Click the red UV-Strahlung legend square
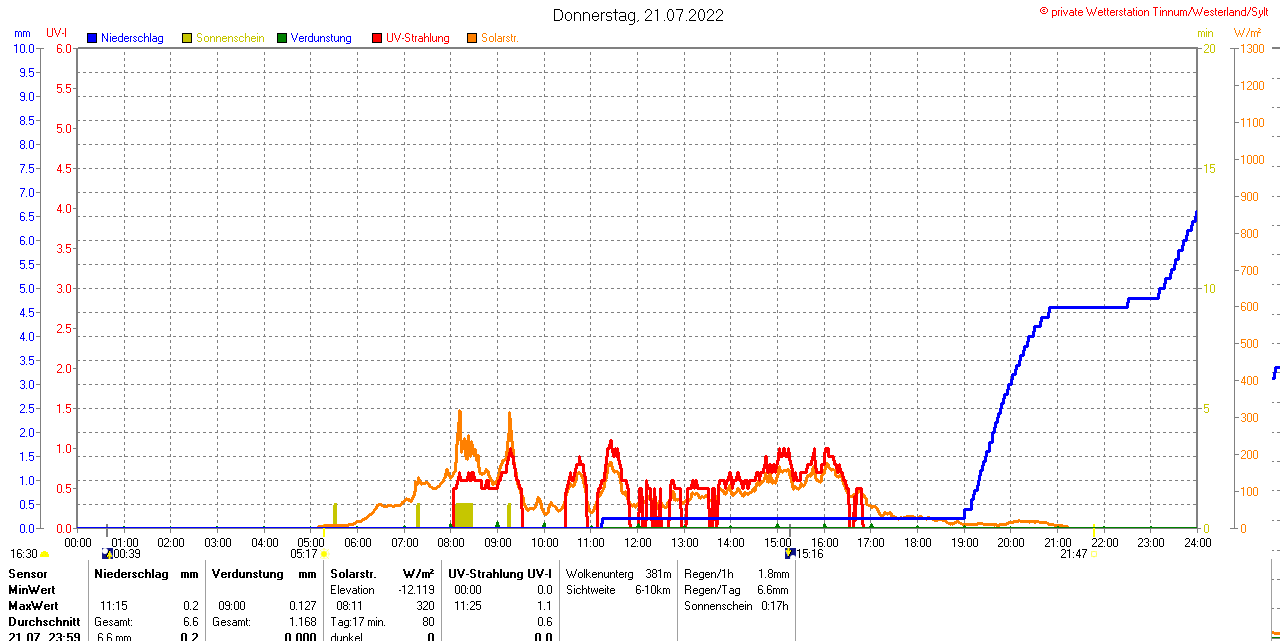Viewport: 1280px width, 641px height. [x=377, y=38]
